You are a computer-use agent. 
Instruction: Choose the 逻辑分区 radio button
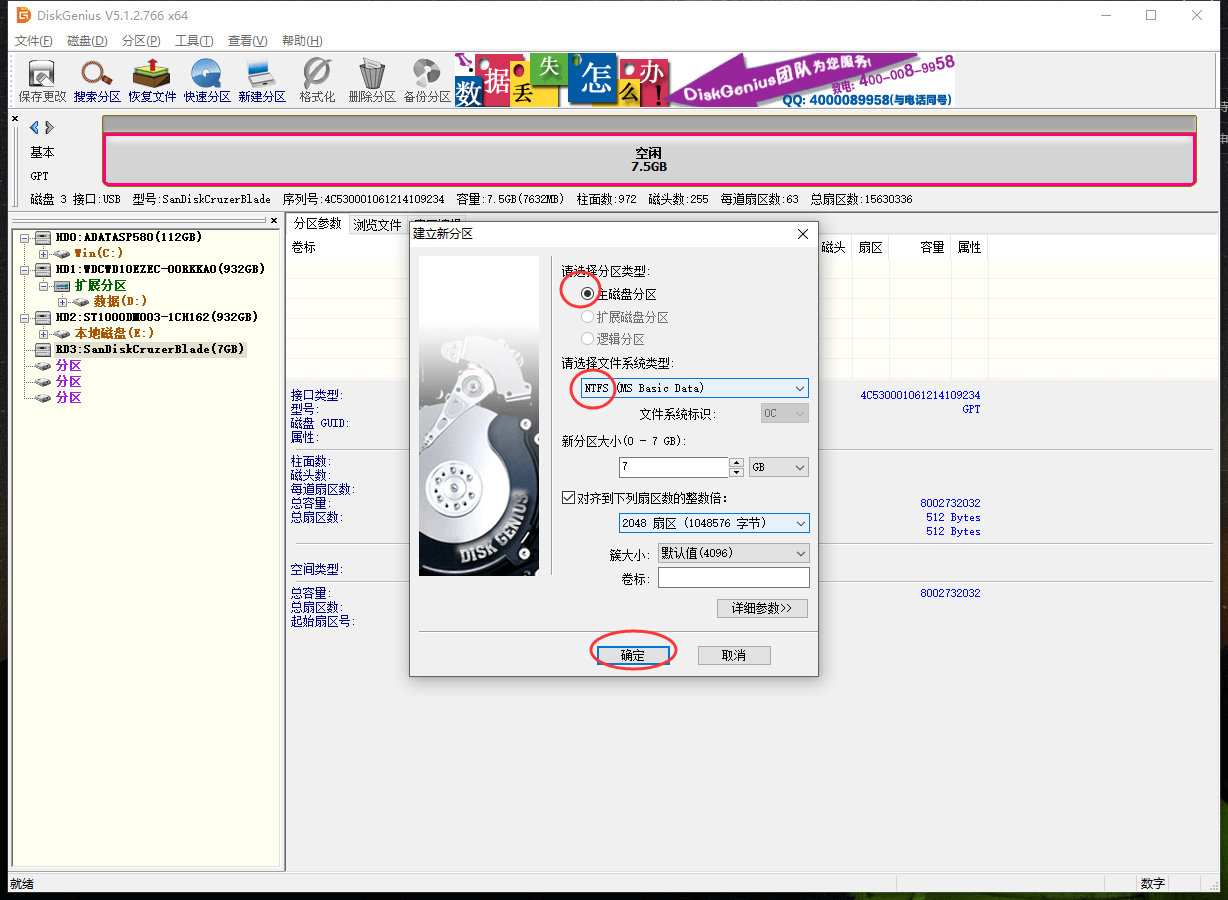(x=587, y=338)
